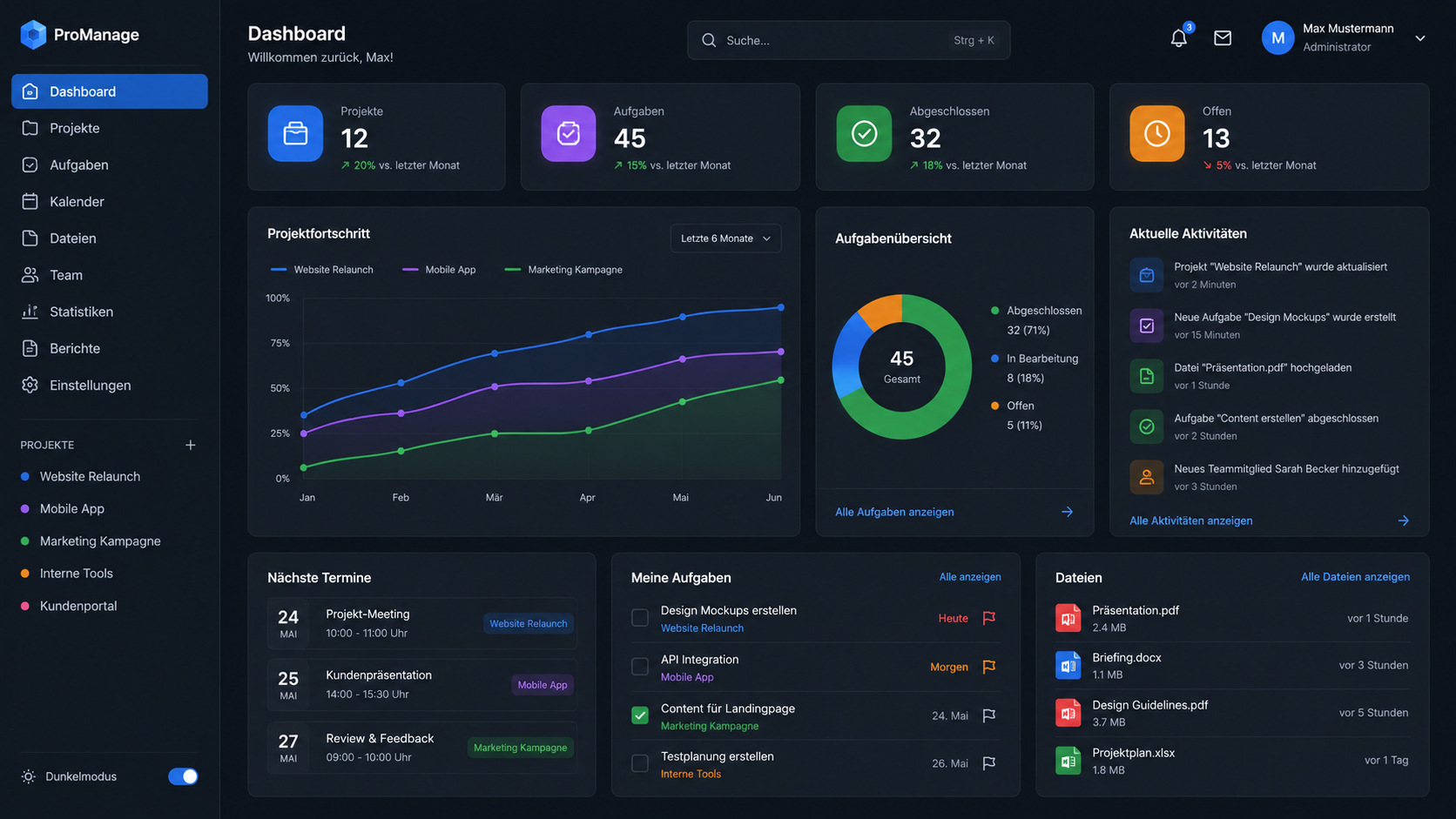Click the Alle Aufgaben anzeigen link
This screenshot has width=1456, height=819.
pos(894,512)
